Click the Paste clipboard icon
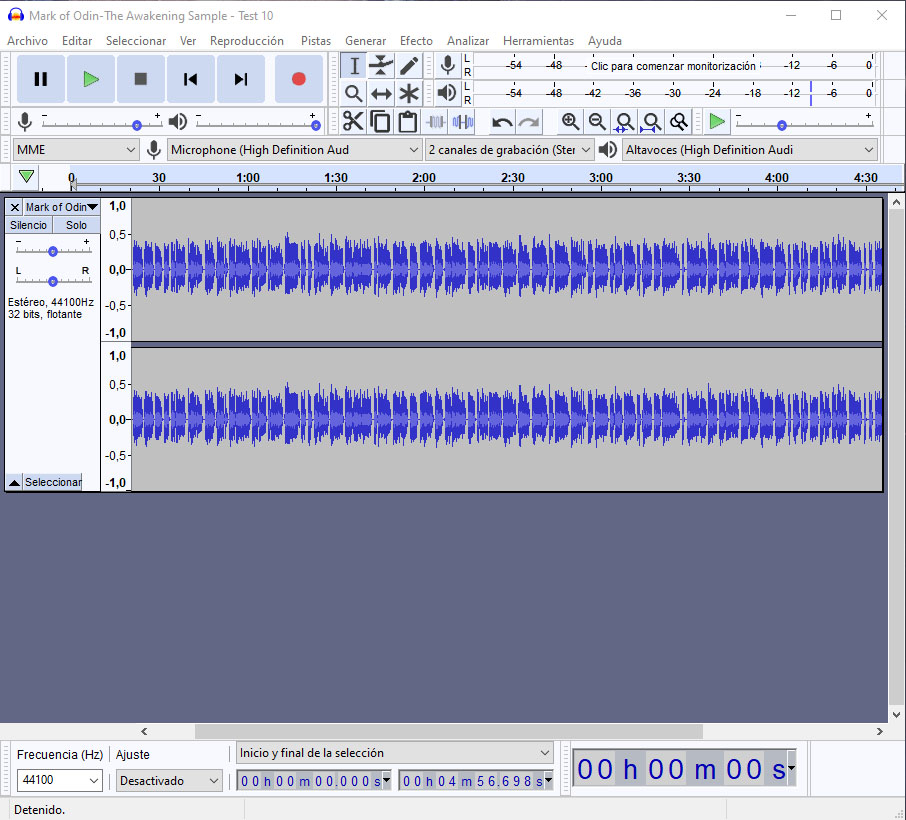 pyautogui.click(x=408, y=122)
